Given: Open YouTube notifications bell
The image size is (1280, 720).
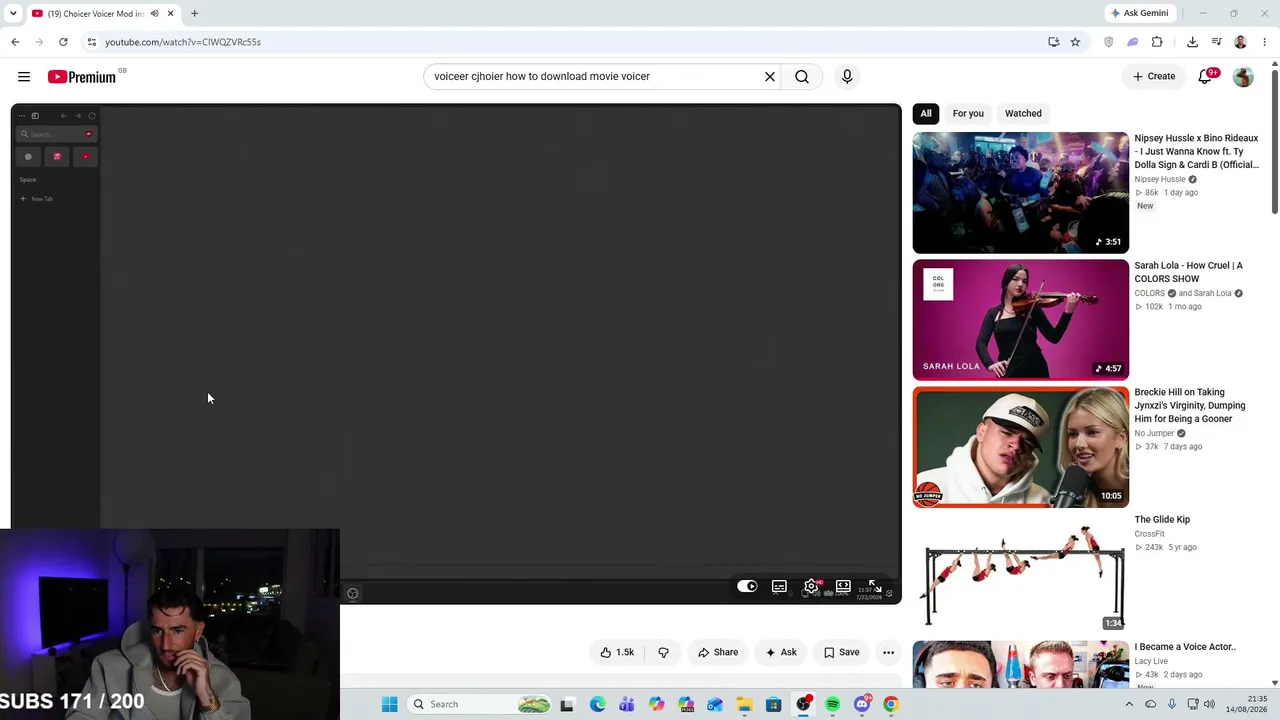Looking at the screenshot, I should pyautogui.click(x=1205, y=77).
